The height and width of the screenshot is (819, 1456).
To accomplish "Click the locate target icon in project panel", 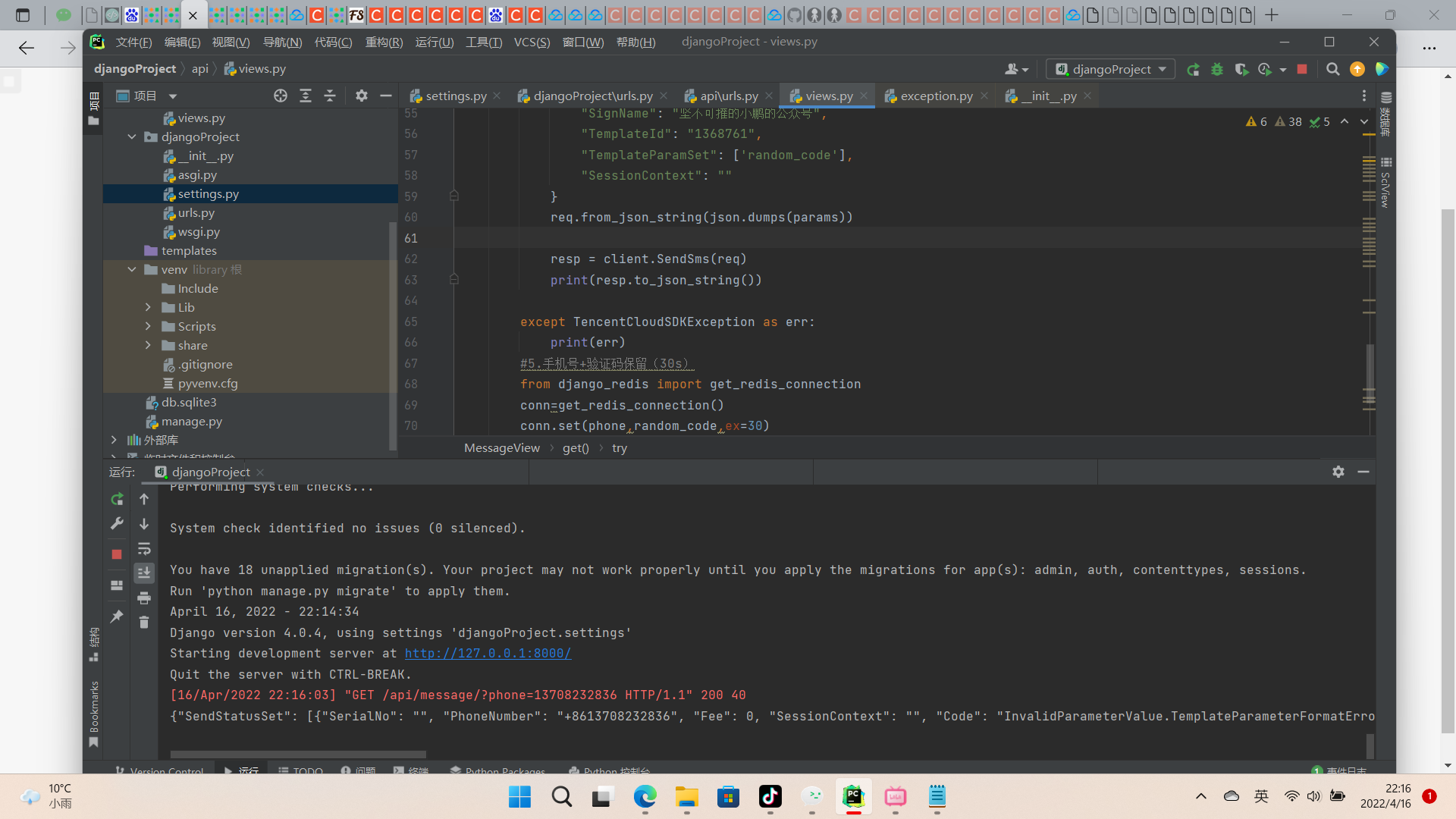I will [281, 96].
